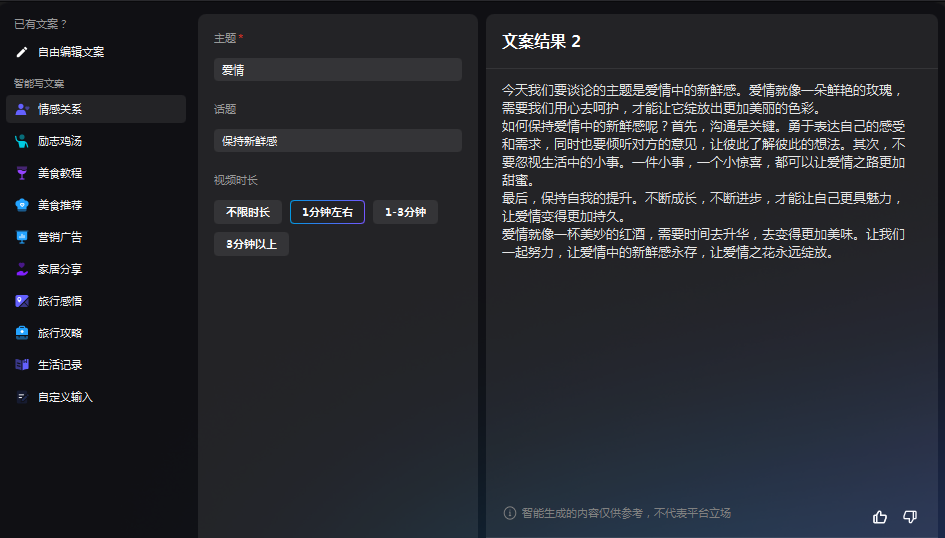Click the 智能生成的内容仅供参考 disclaimer text
The width and height of the screenshot is (945, 538).
point(626,513)
